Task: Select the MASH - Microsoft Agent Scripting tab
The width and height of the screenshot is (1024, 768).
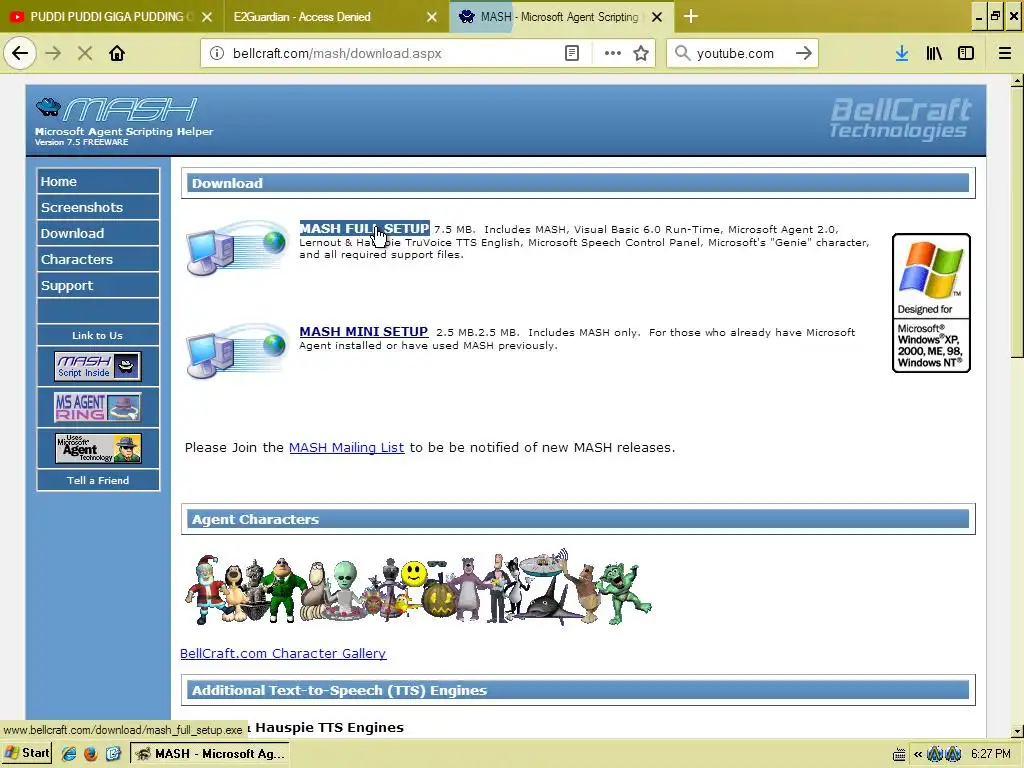Action: tap(560, 17)
